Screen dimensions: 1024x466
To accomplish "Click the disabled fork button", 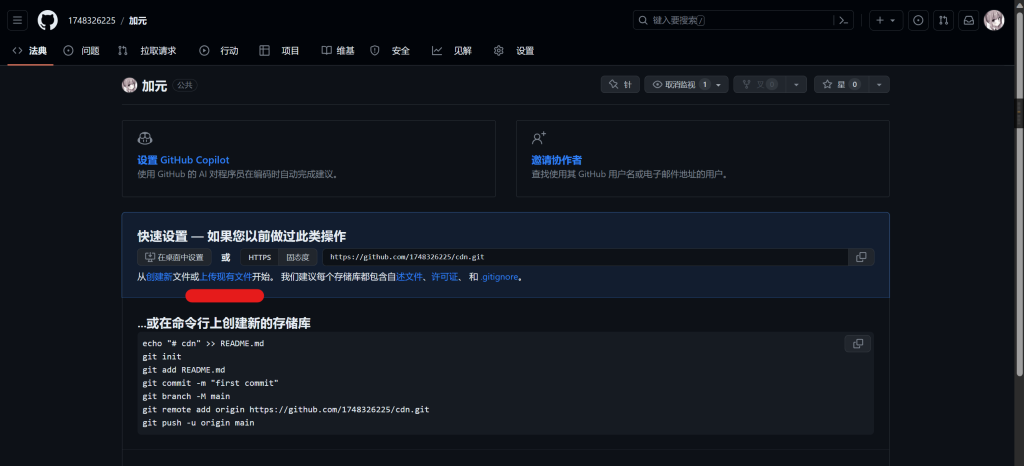I will pos(759,85).
